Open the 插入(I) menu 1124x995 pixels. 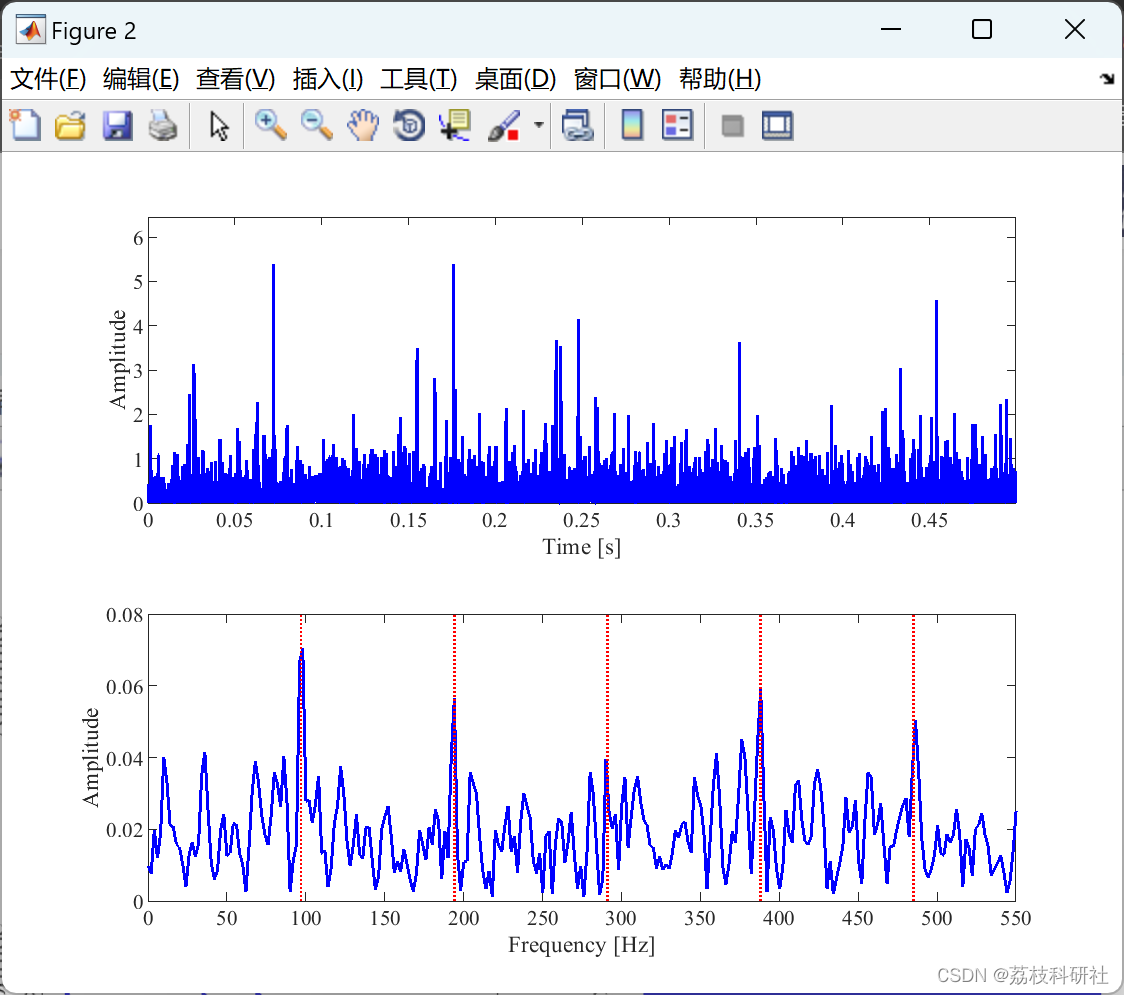click(x=328, y=79)
